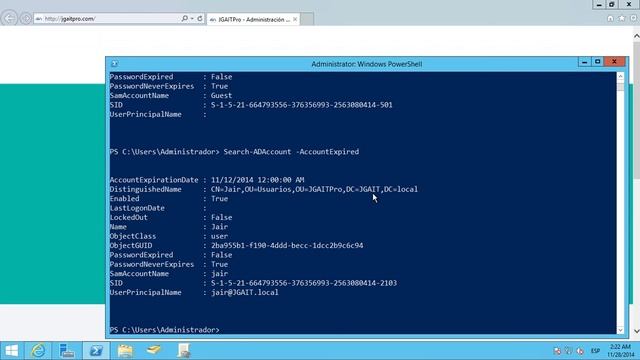Open the taskbar clock showing 2:22 AM
Screen dimensions: 640x360
click(x=621, y=351)
